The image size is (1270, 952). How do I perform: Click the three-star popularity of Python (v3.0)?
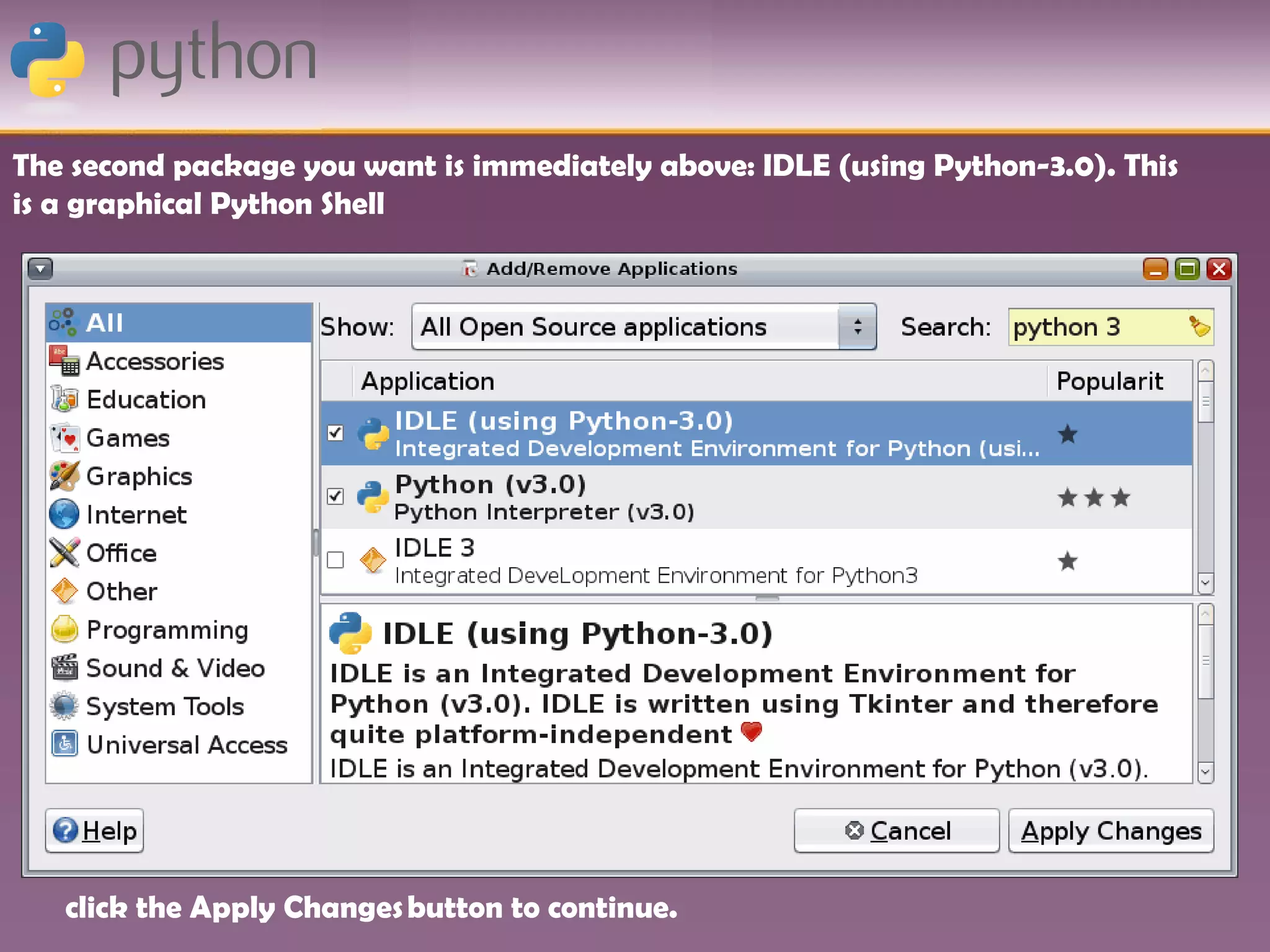[1094, 497]
